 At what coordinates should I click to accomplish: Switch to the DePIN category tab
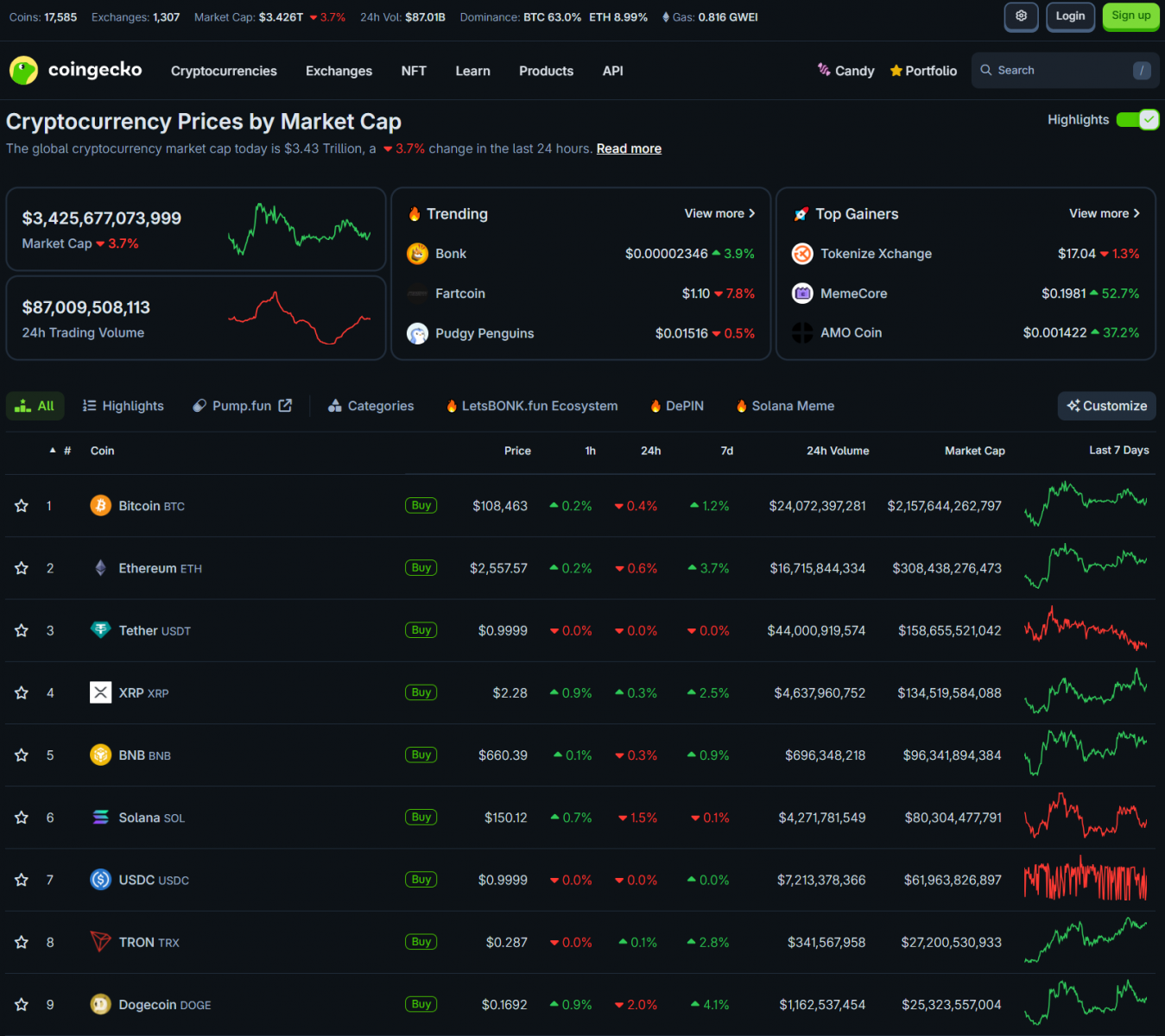tap(676, 405)
